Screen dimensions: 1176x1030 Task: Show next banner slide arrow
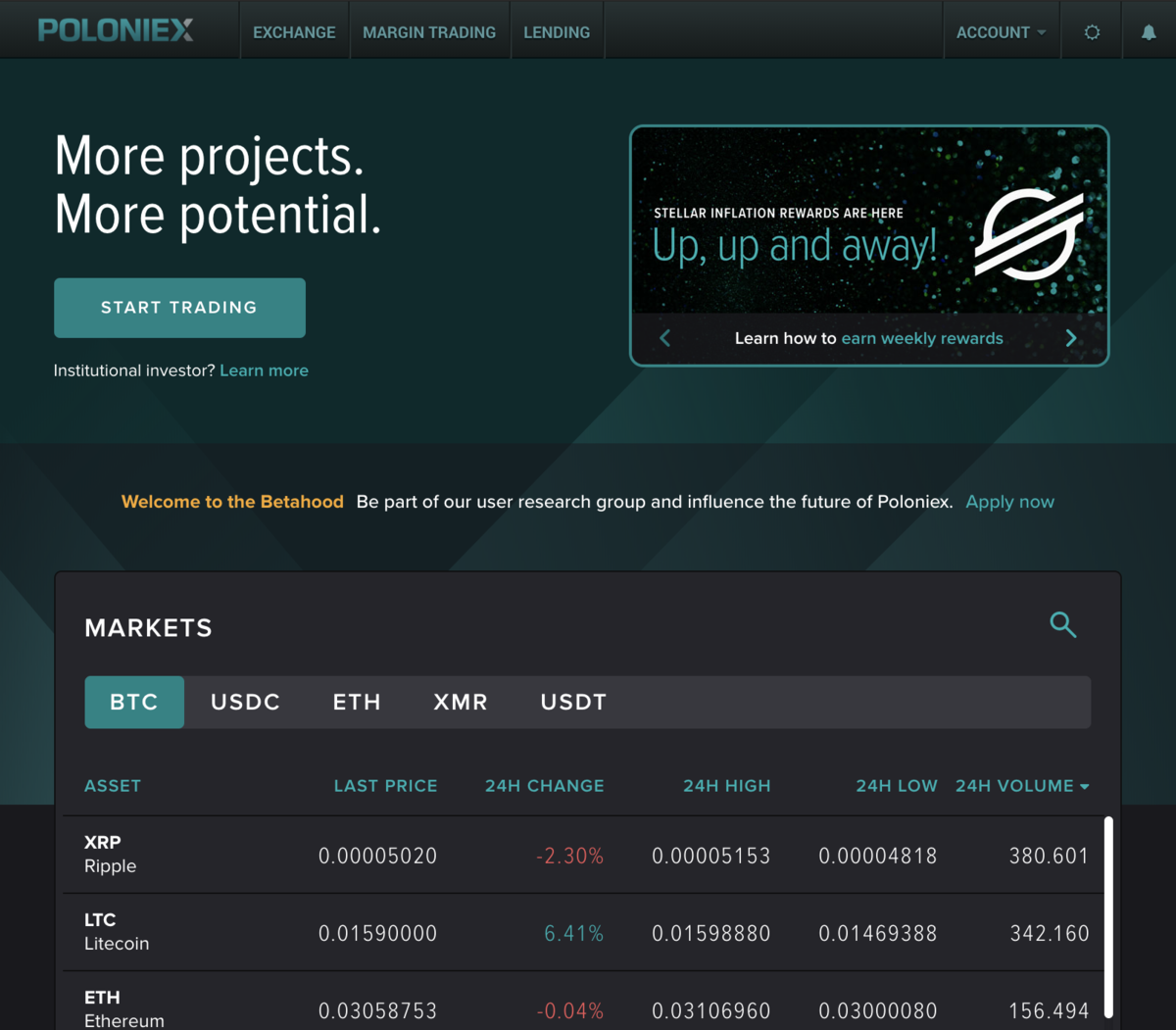(x=1071, y=338)
